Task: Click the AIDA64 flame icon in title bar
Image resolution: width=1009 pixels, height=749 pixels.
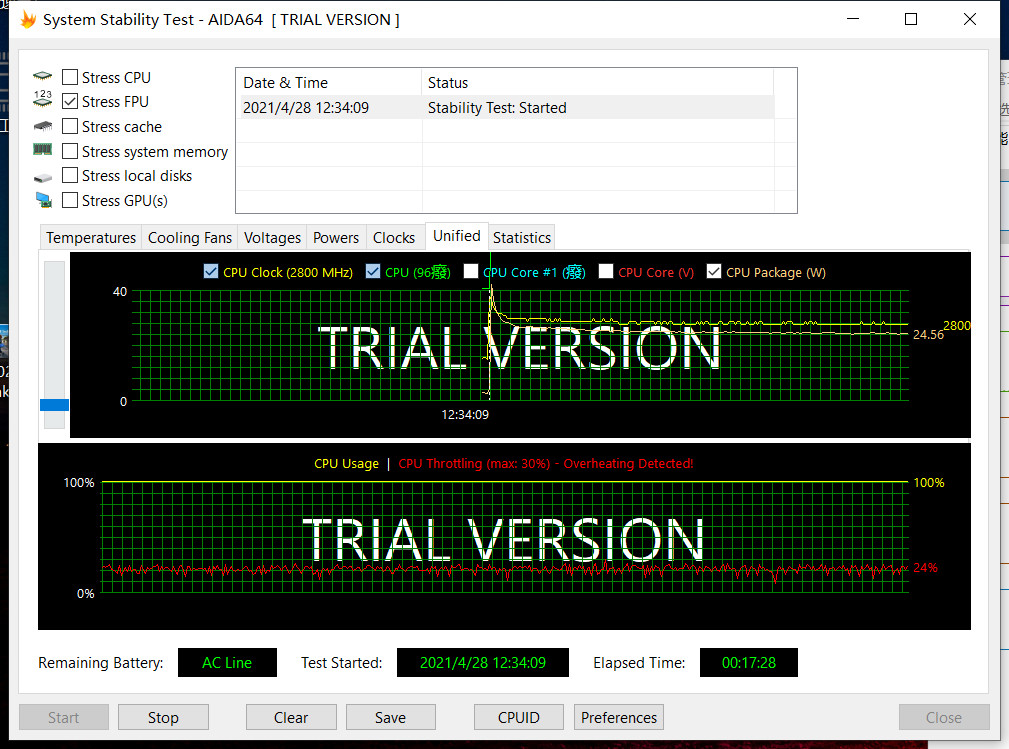Action: pos(28,19)
